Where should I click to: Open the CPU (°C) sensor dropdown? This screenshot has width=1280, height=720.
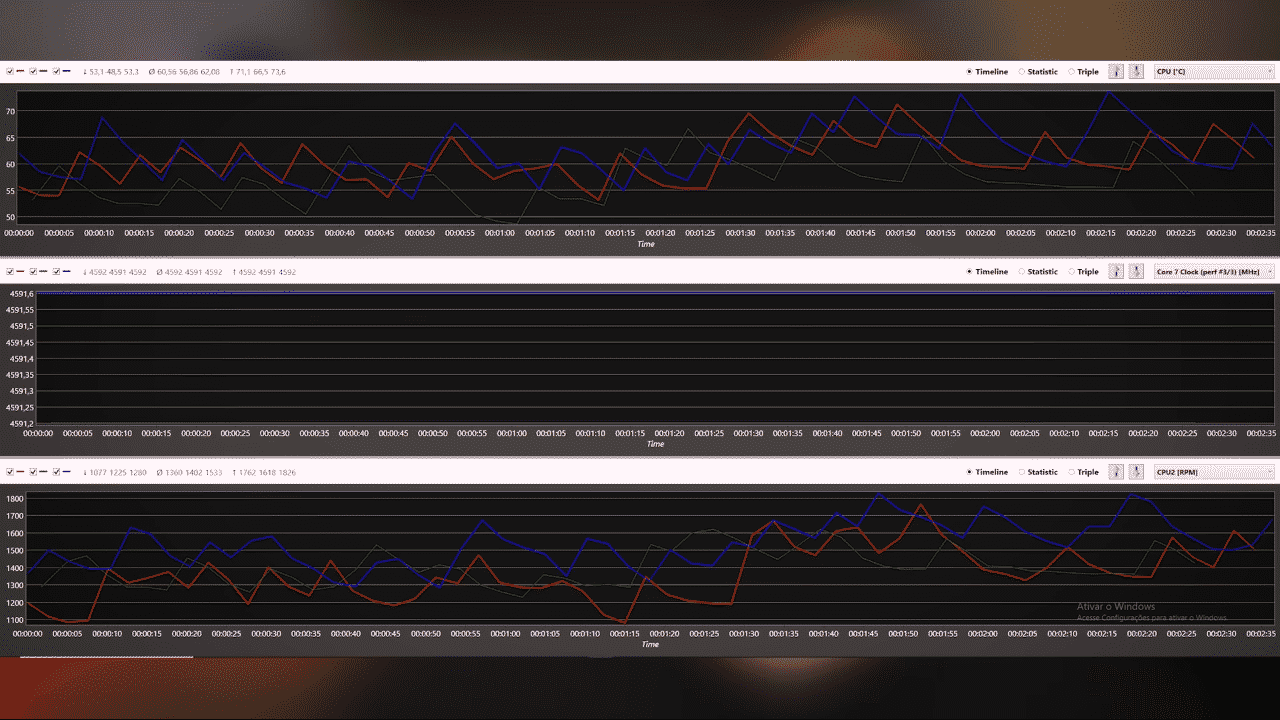tap(1215, 71)
